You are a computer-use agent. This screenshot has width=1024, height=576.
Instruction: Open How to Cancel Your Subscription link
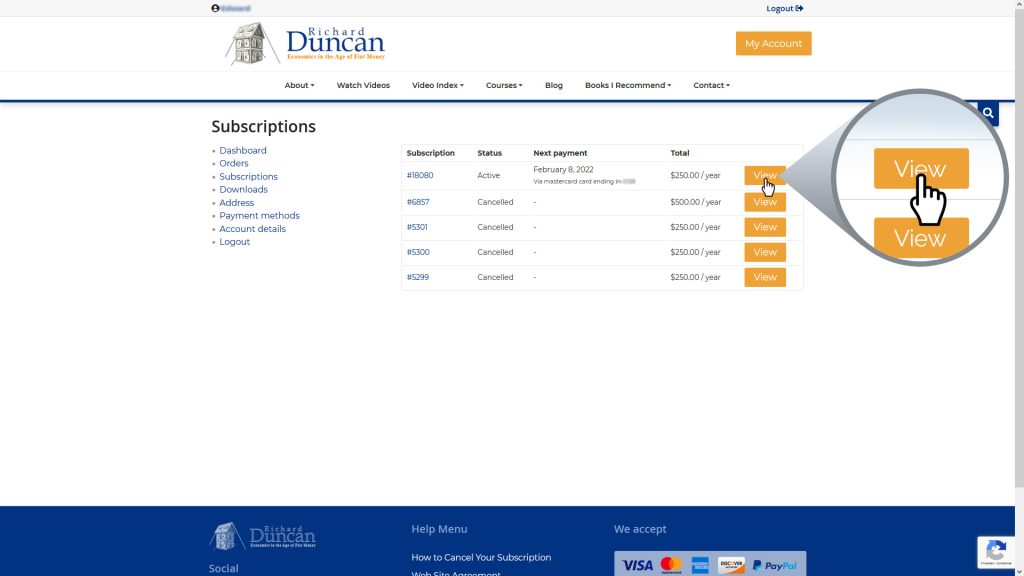pyautogui.click(x=481, y=557)
